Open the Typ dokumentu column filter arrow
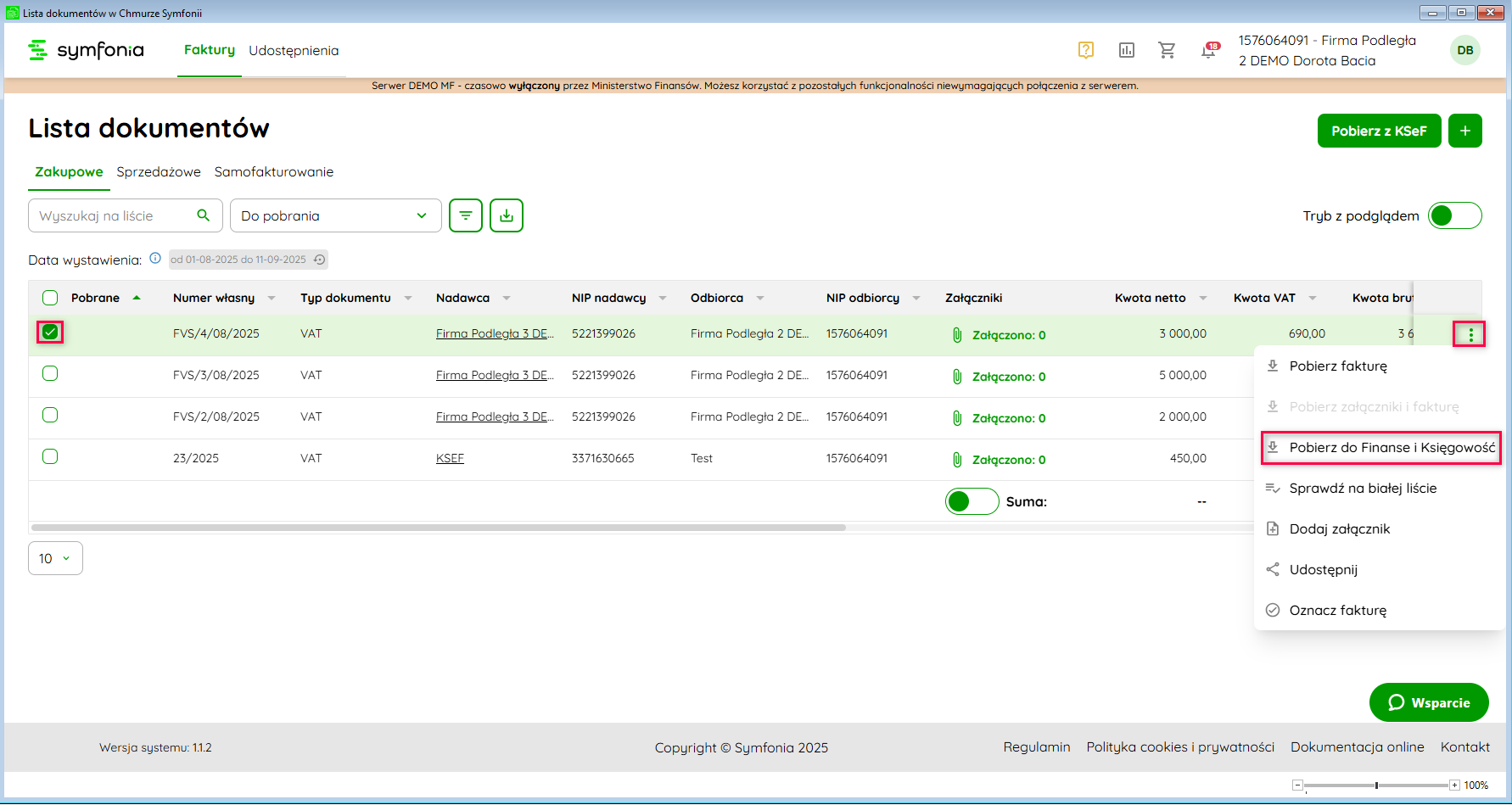The image size is (1512, 805). click(408, 298)
